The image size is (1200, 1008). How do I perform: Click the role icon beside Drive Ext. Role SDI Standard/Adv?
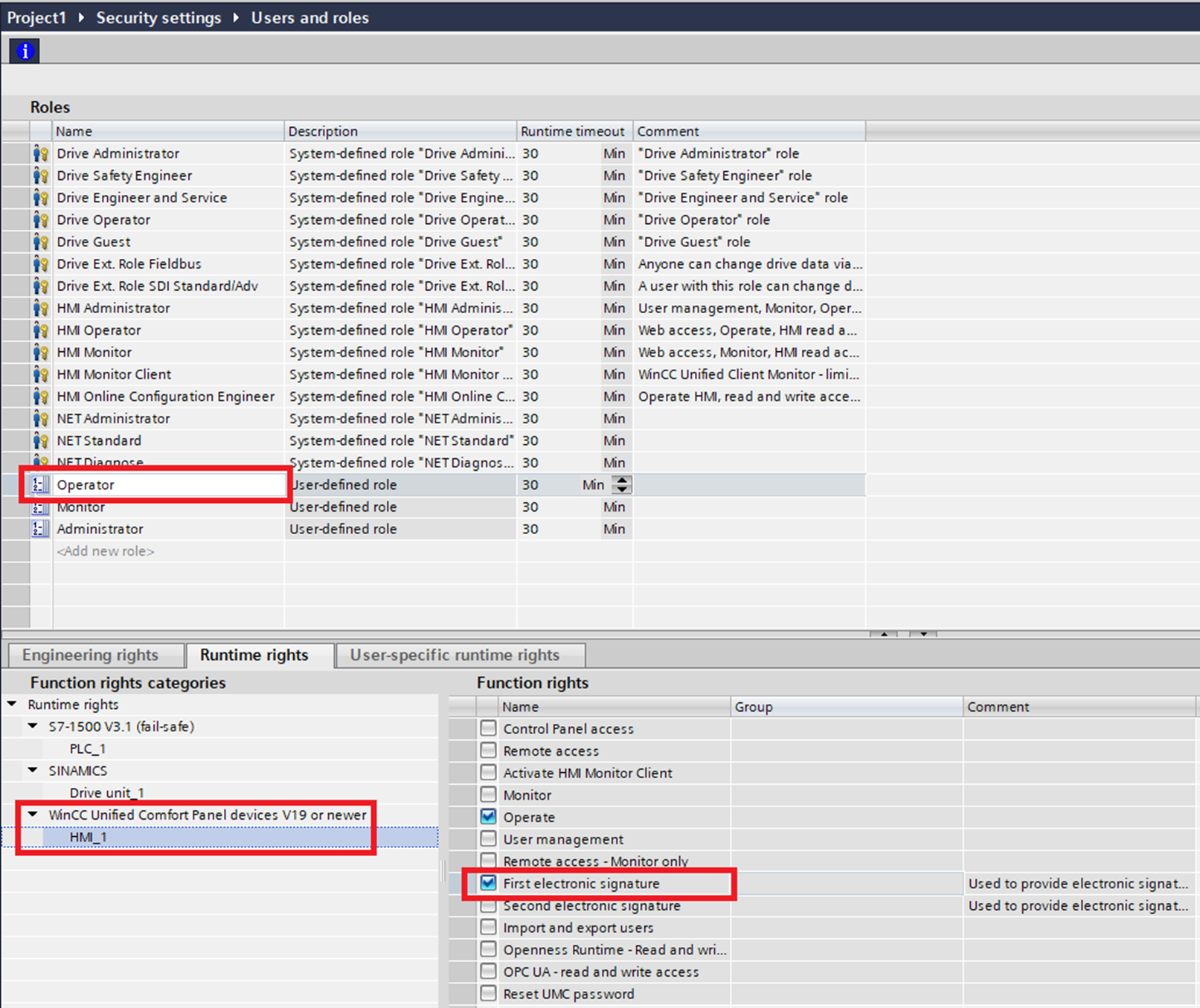[x=40, y=286]
